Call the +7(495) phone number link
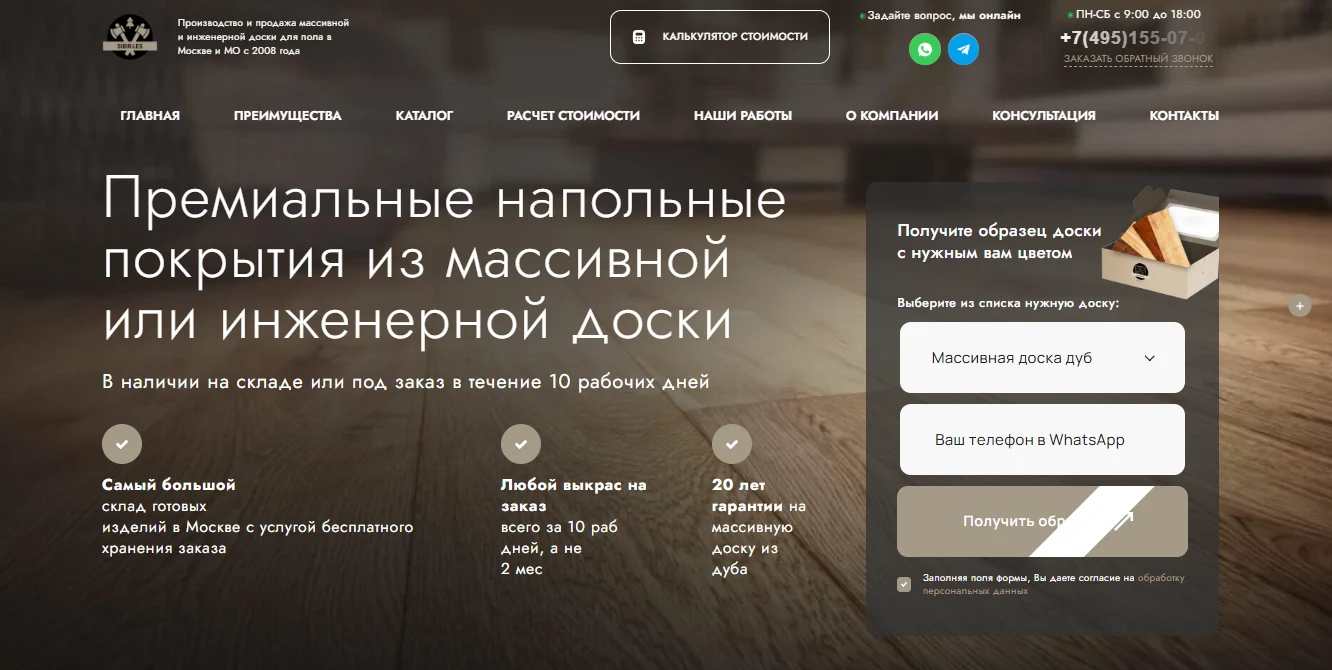 pyautogui.click(x=1132, y=38)
